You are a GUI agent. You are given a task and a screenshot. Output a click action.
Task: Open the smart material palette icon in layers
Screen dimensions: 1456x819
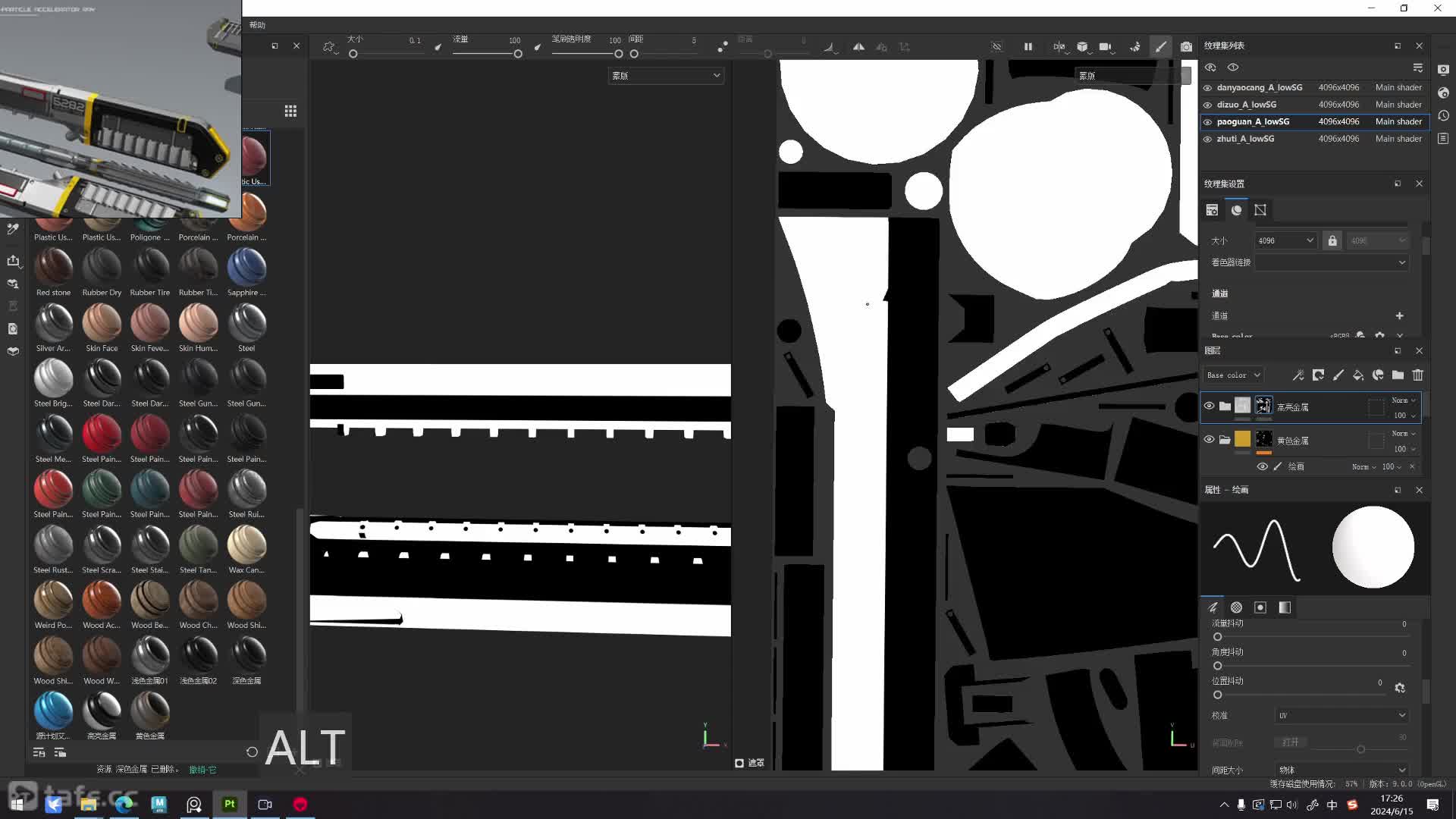[x=1378, y=375]
